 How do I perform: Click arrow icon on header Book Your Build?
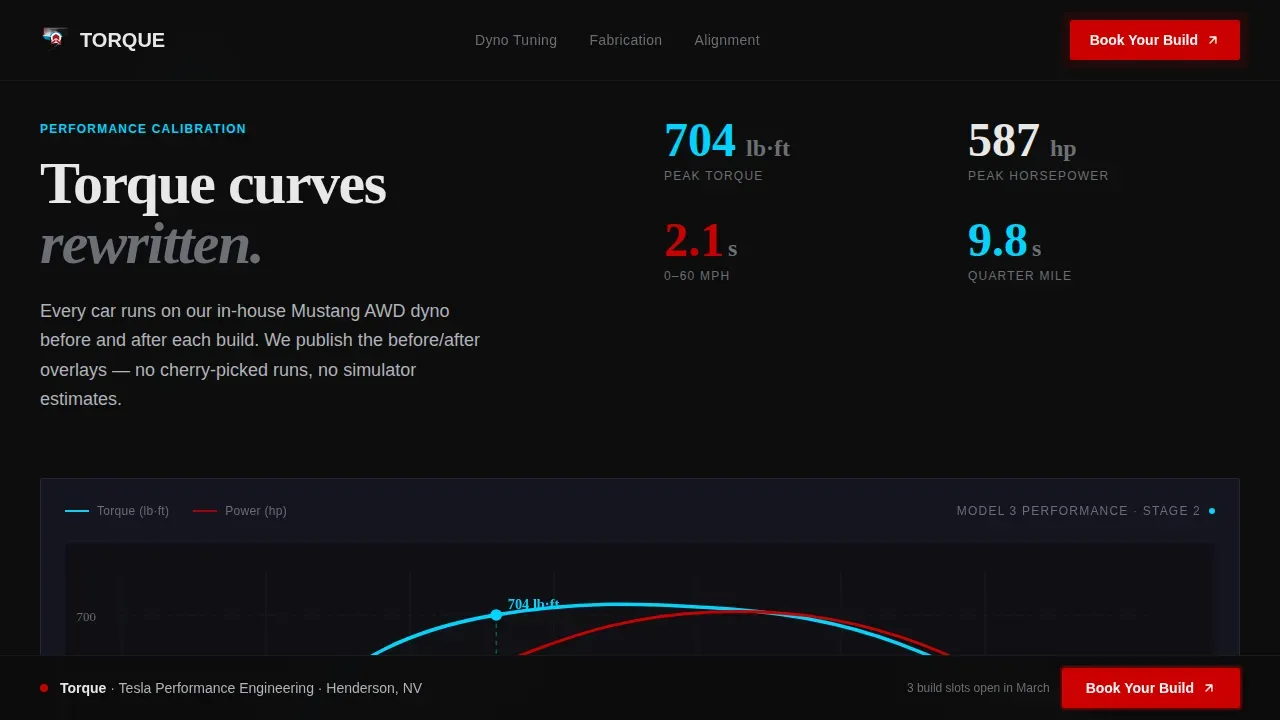(x=1213, y=40)
